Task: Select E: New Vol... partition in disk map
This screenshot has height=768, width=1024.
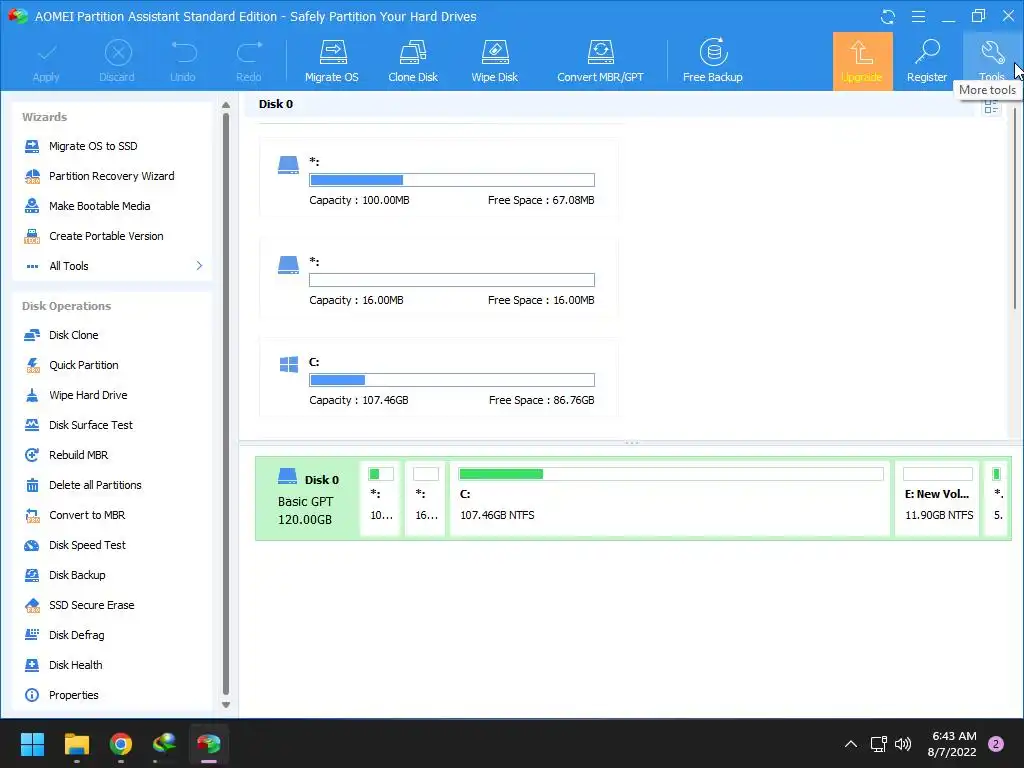Action: click(938, 499)
